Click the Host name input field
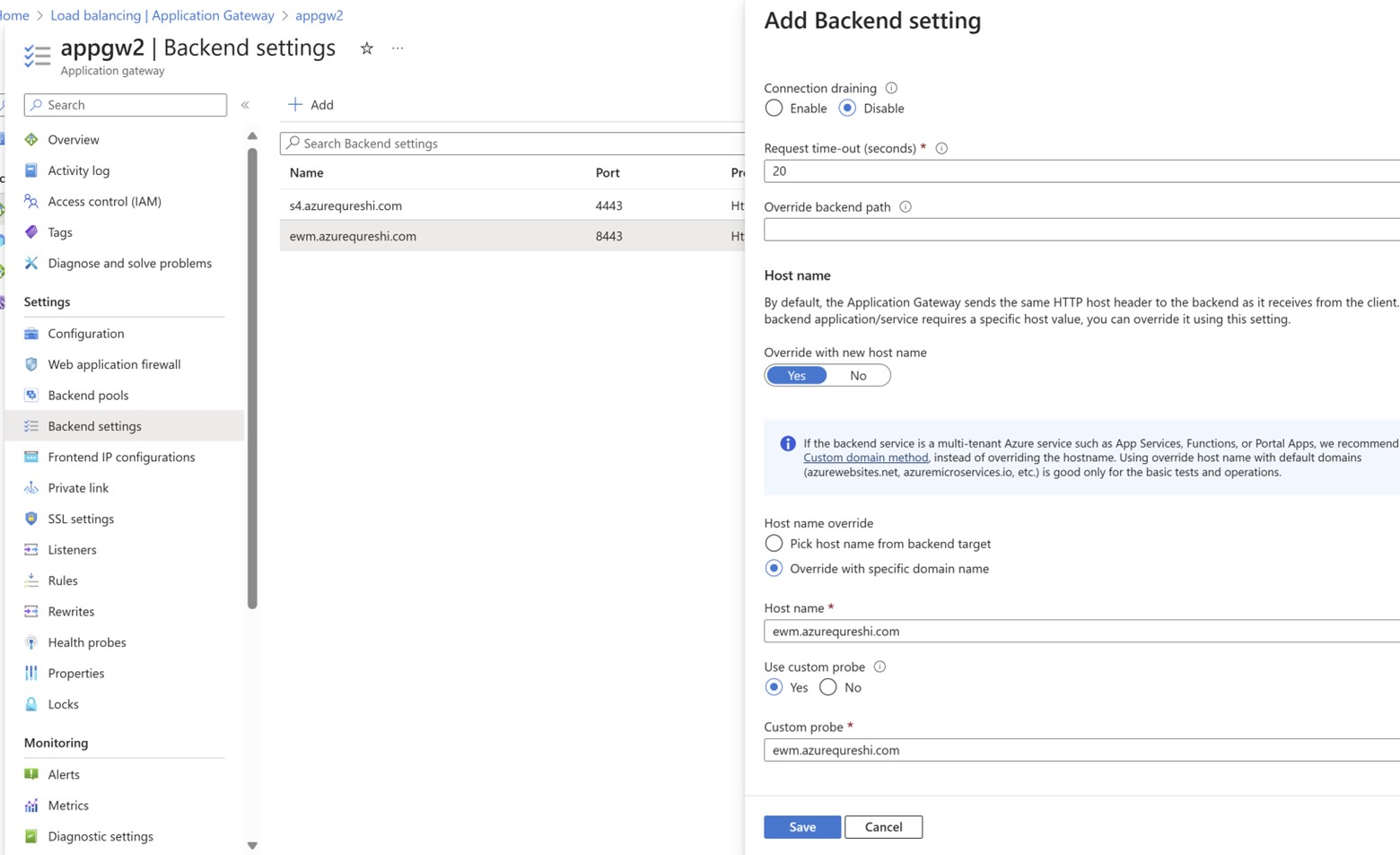This screenshot has height=855, width=1400. pyautogui.click(x=1081, y=632)
